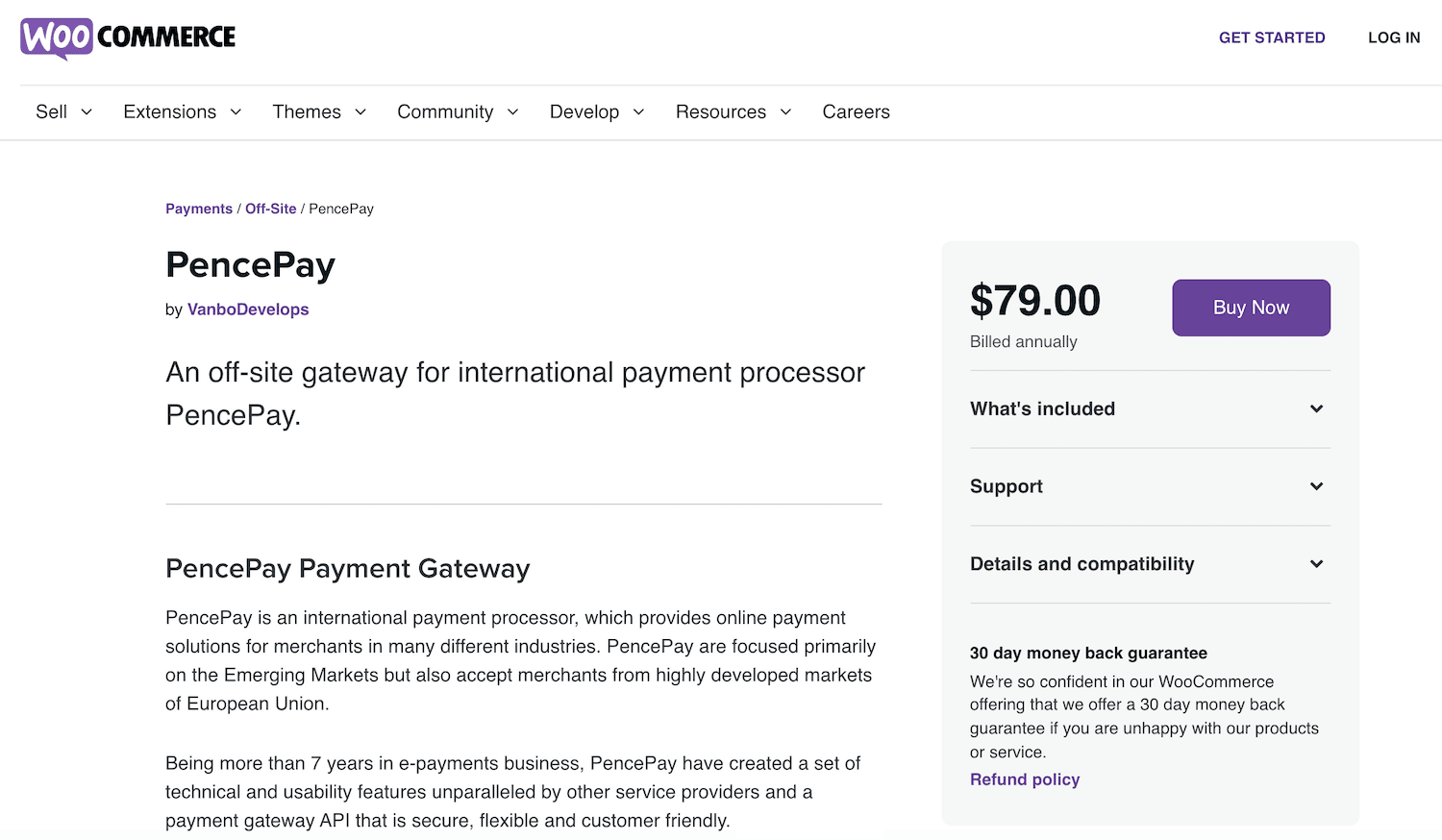
Task: View the Refund policy
Action: [x=1025, y=779]
